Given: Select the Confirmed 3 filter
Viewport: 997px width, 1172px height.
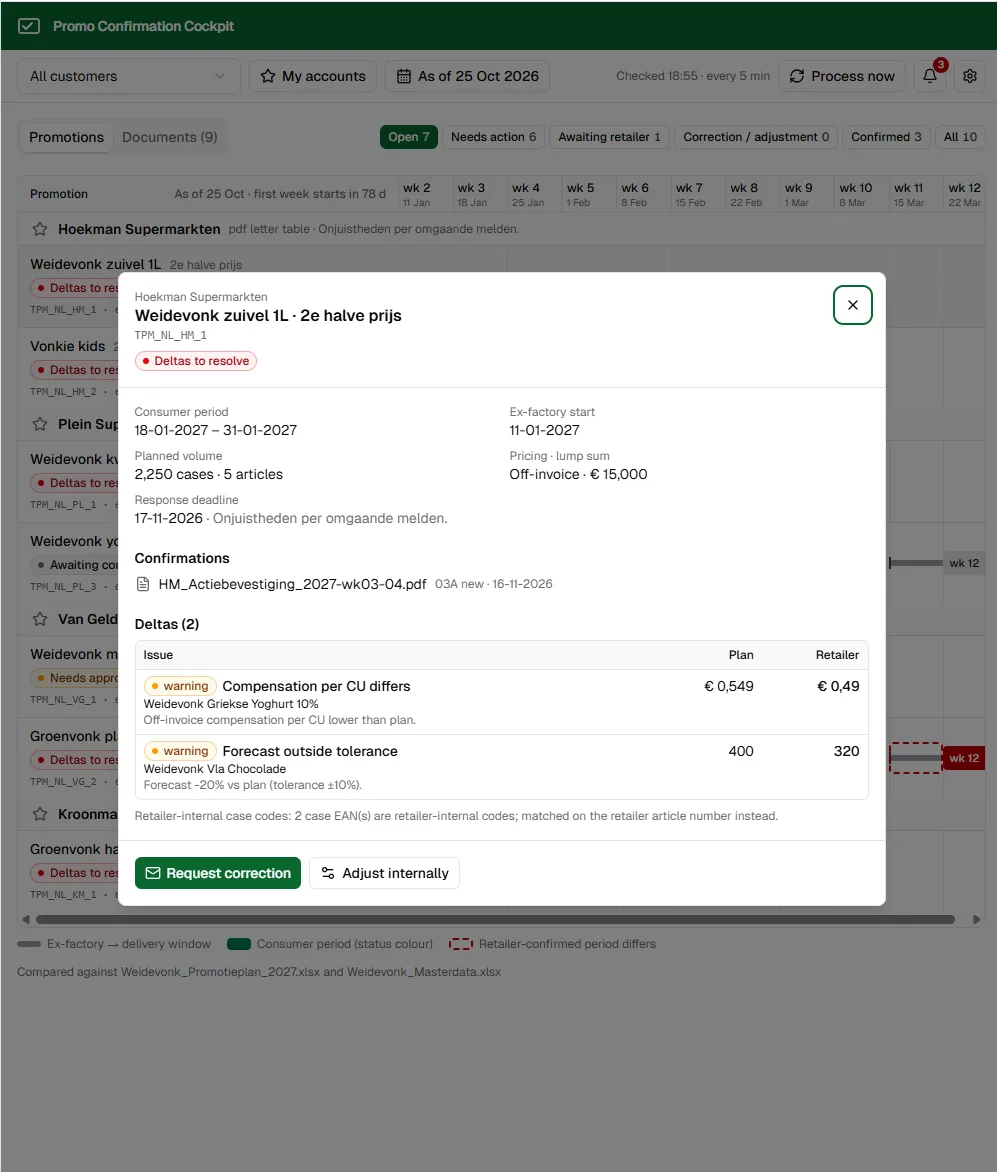Looking at the screenshot, I should 886,137.
